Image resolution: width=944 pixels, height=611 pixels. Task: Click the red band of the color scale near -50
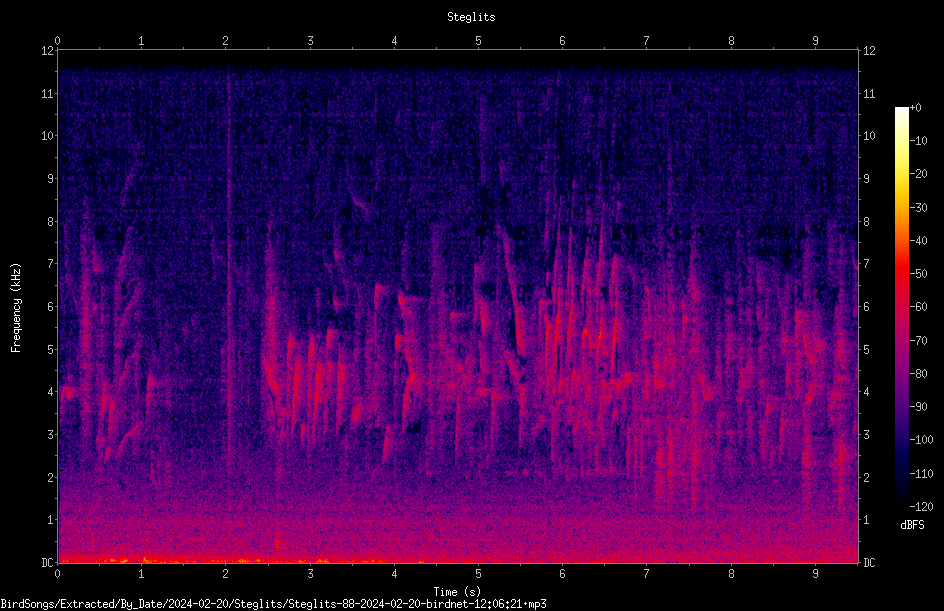tap(901, 274)
